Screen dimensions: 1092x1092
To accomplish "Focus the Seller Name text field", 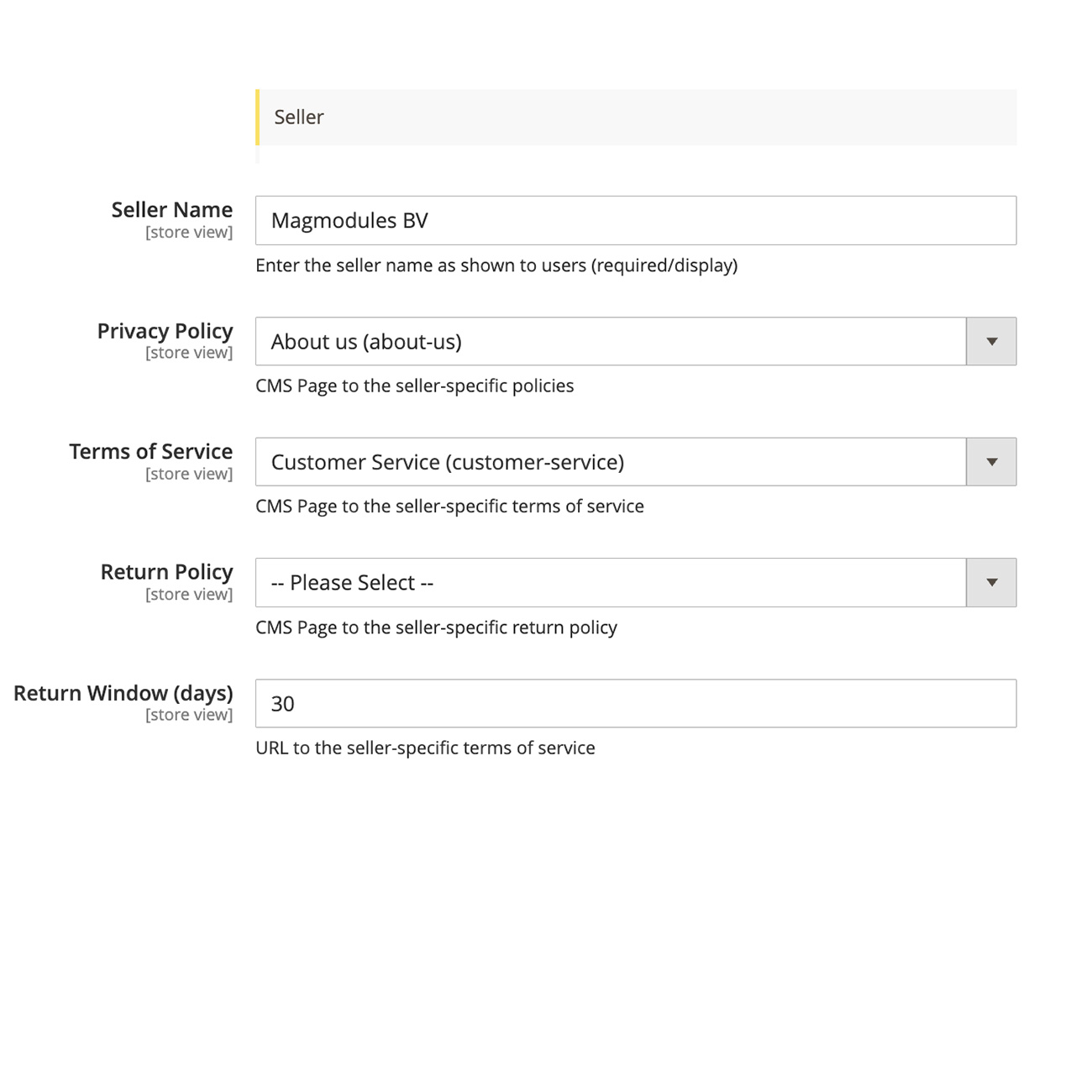I will tap(635, 220).
